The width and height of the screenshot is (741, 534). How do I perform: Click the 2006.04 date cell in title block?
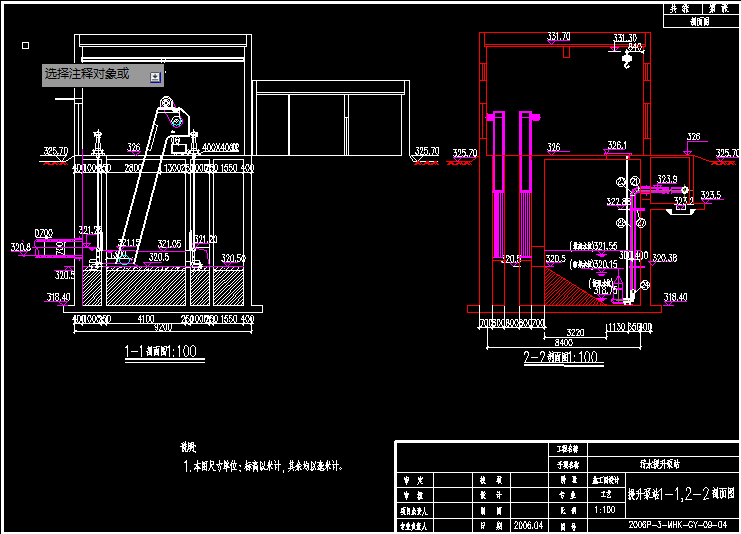pos(527,524)
